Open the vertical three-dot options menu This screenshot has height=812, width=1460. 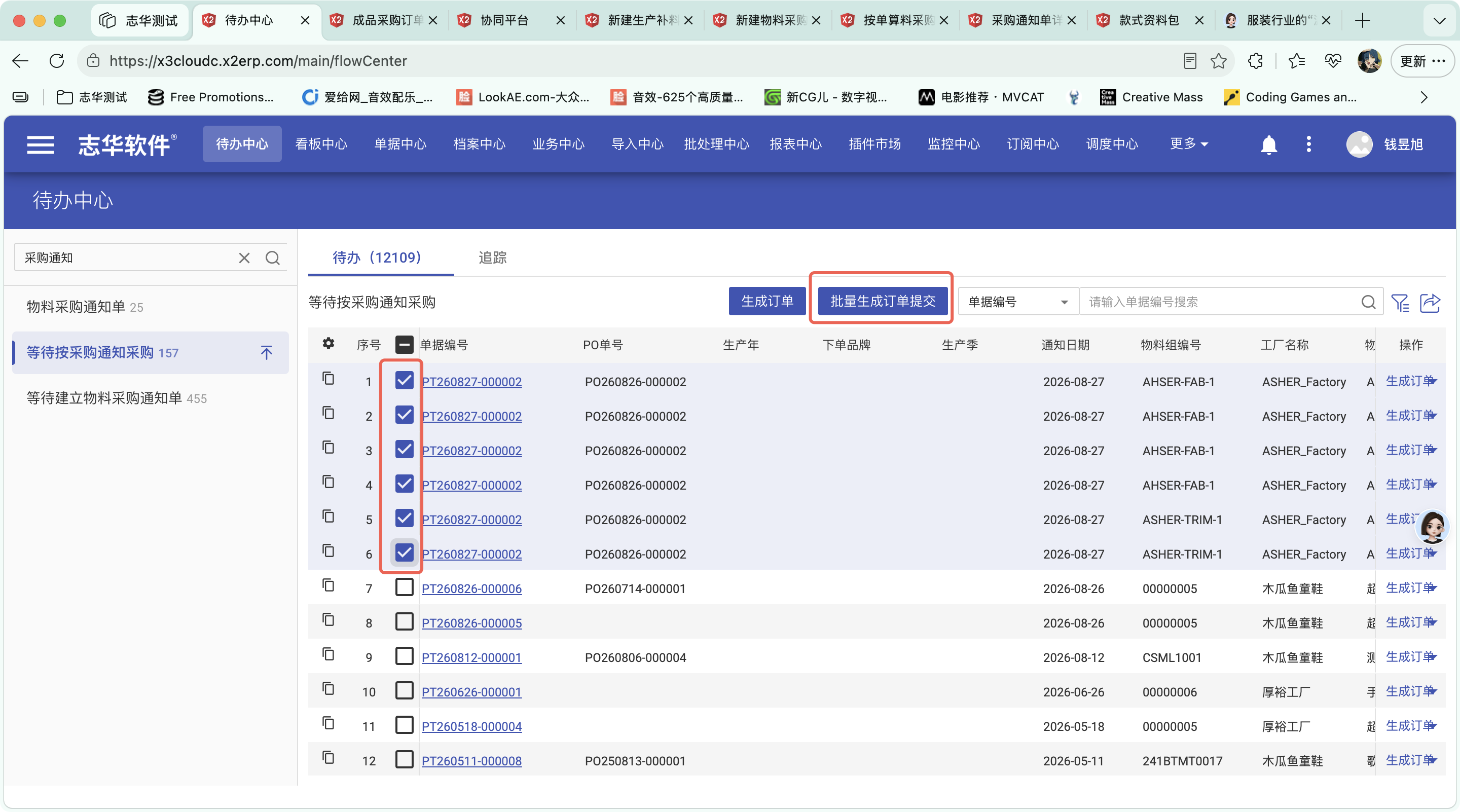1308,144
